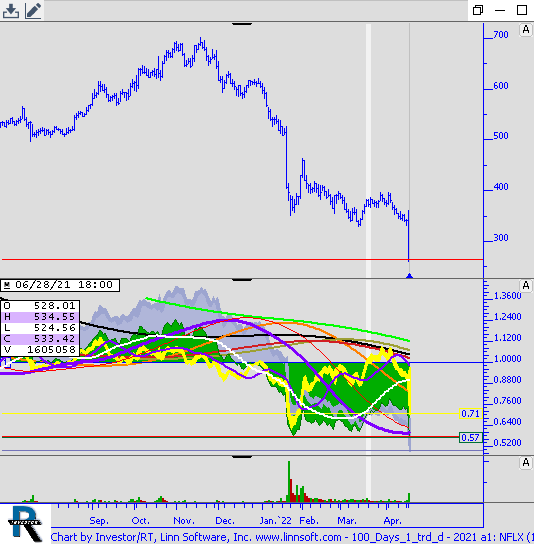Click the 300 price axis label

pos(501,238)
